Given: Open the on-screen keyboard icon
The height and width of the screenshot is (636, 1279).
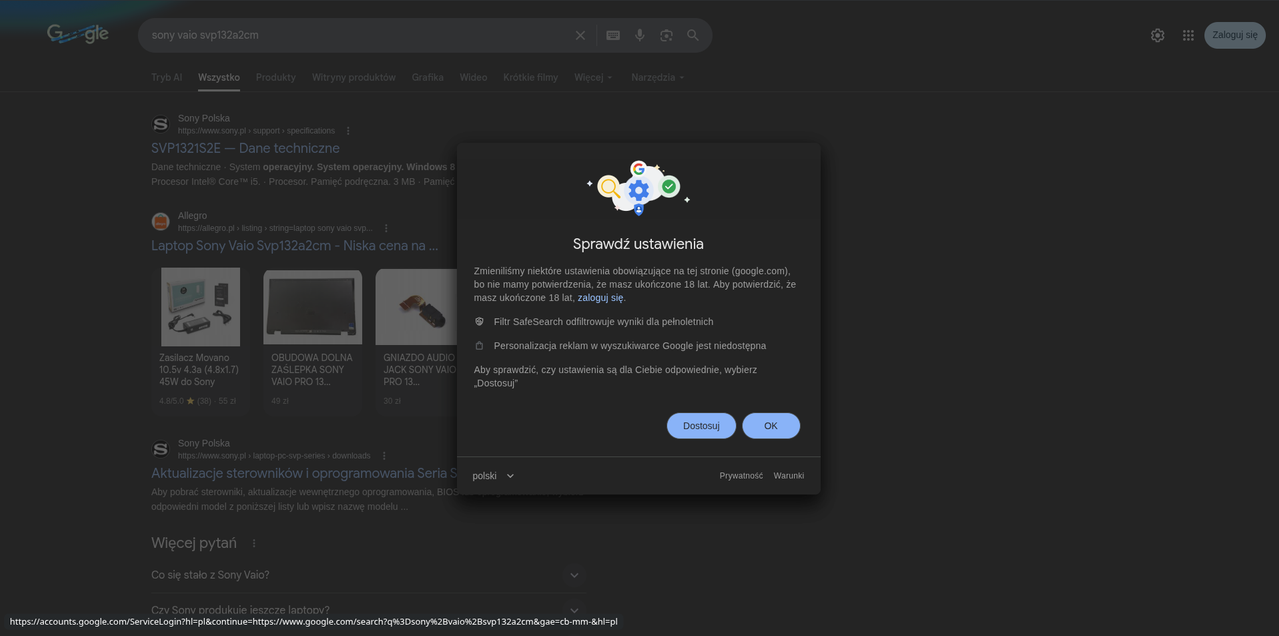Looking at the screenshot, I should click(x=613, y=35).
